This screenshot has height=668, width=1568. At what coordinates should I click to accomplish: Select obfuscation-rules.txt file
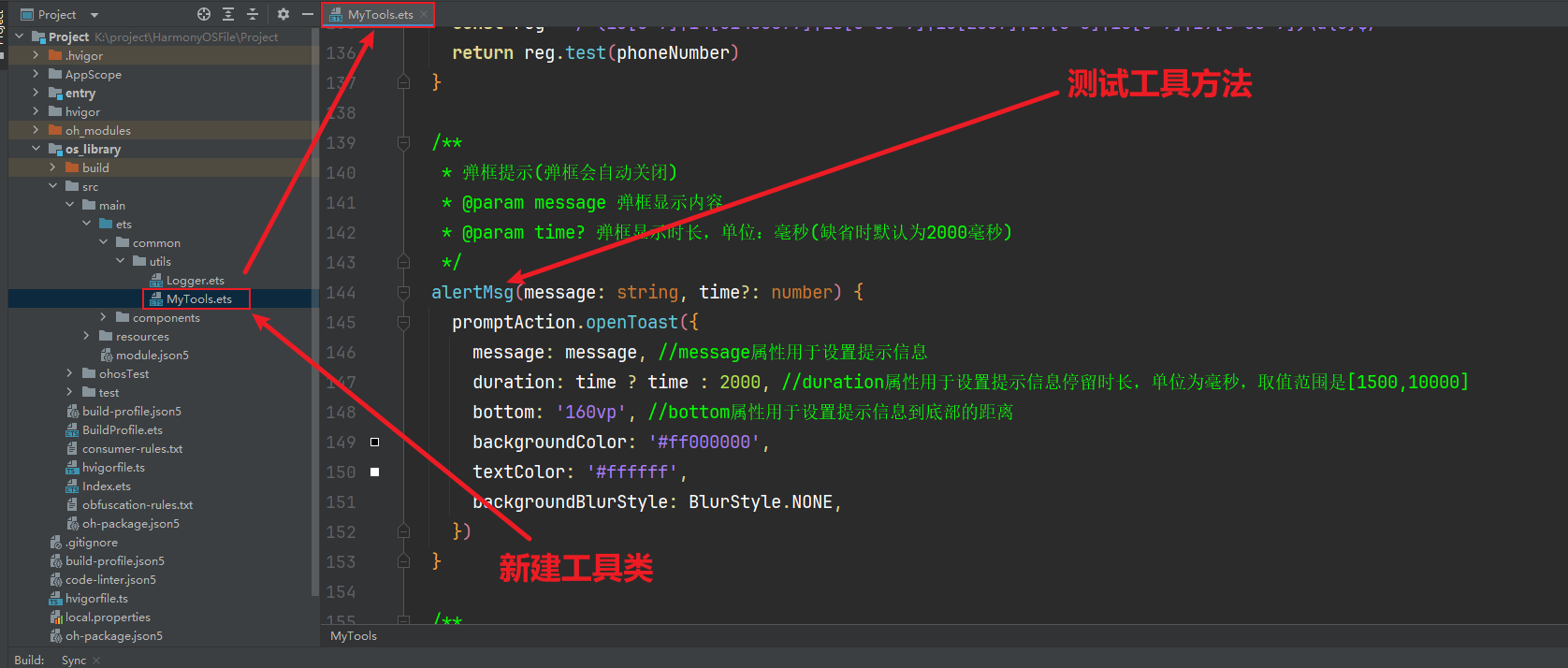138,505
